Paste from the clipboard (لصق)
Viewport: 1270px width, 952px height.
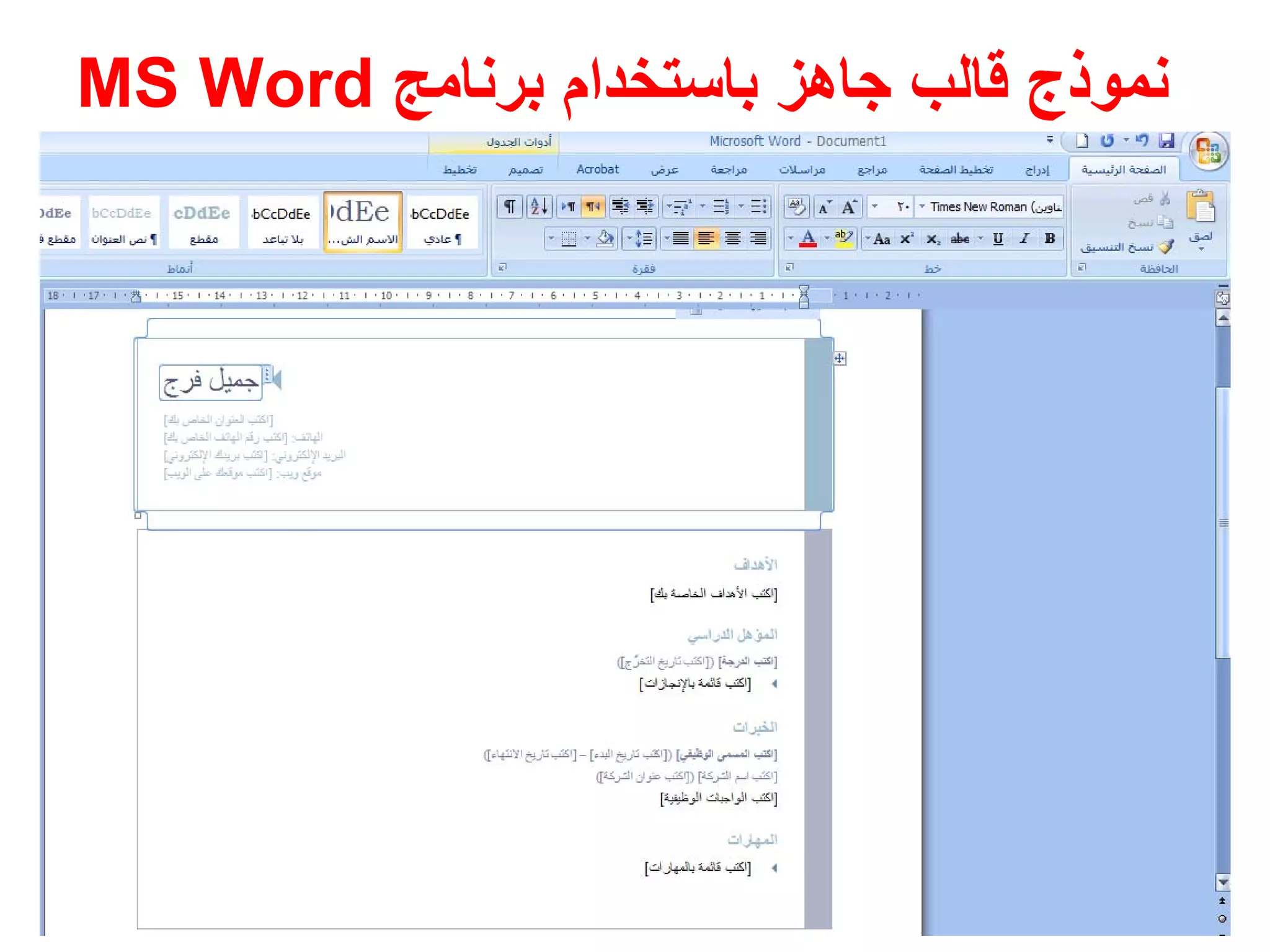1201,220
